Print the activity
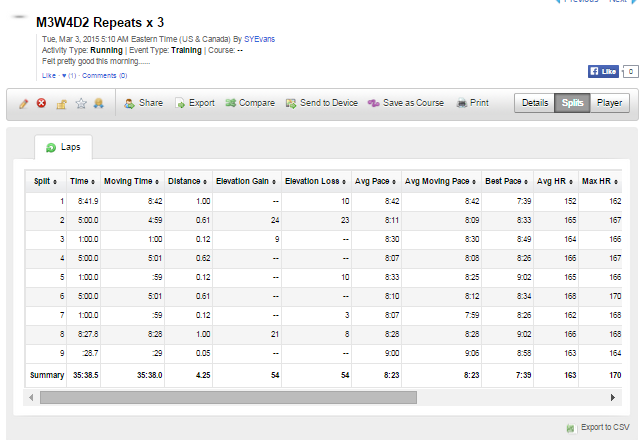643x440 pixels. coord(472,103)
